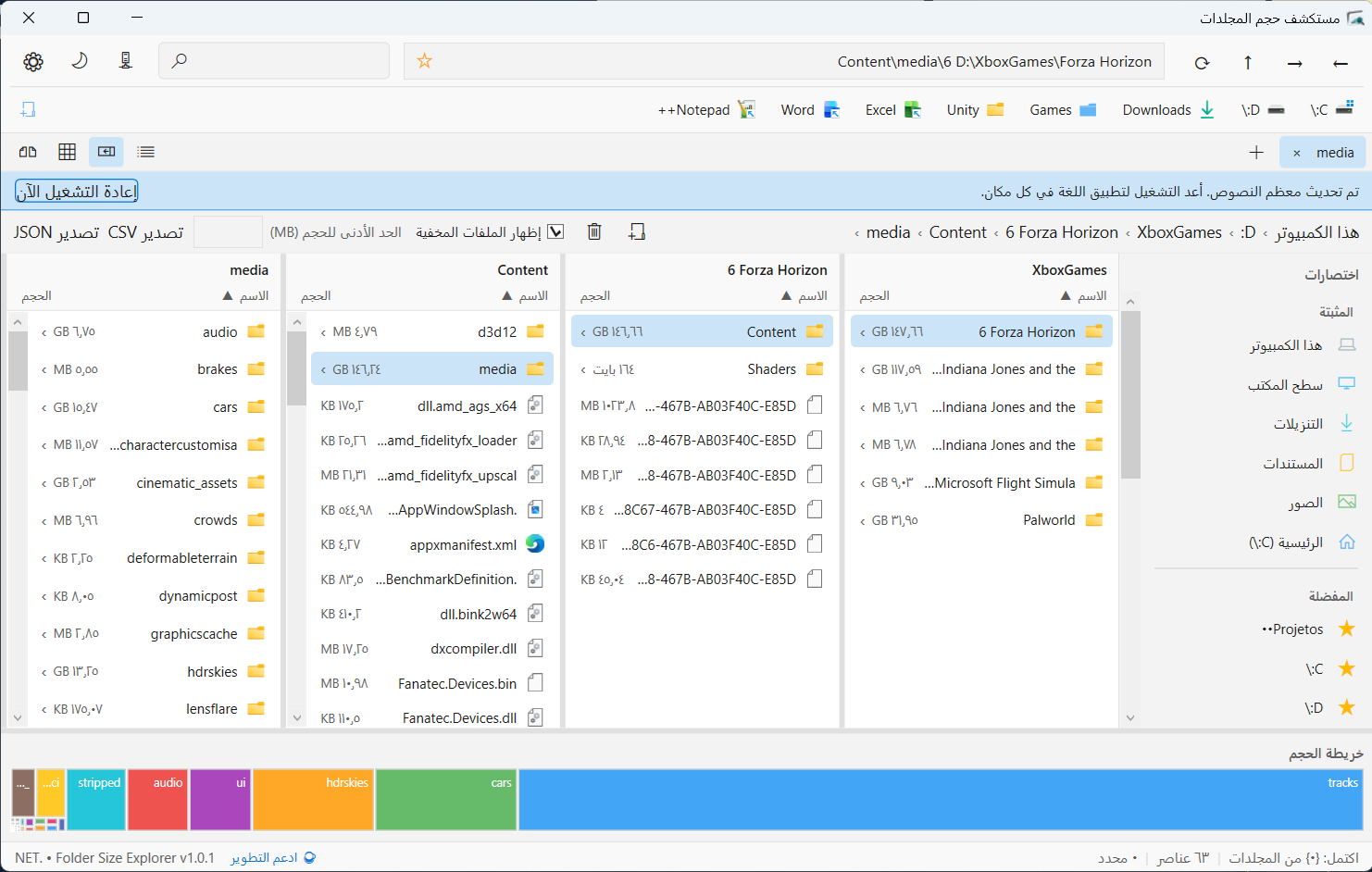Image resolution: width=1372 pixels, height=872 pixels.
Task: Select the hdrskies block in size map
Action: 314,800
